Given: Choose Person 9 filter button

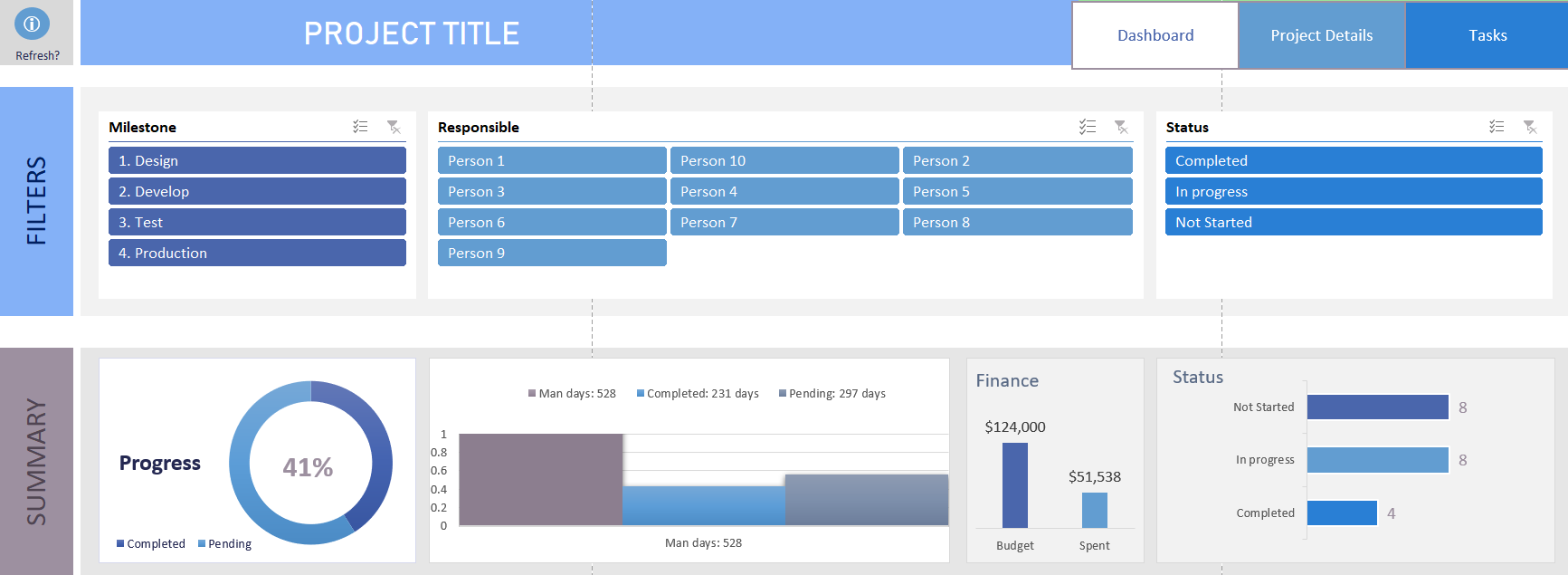Looking at the screenshot, I should pyautogui.click(x=552, y=253).
